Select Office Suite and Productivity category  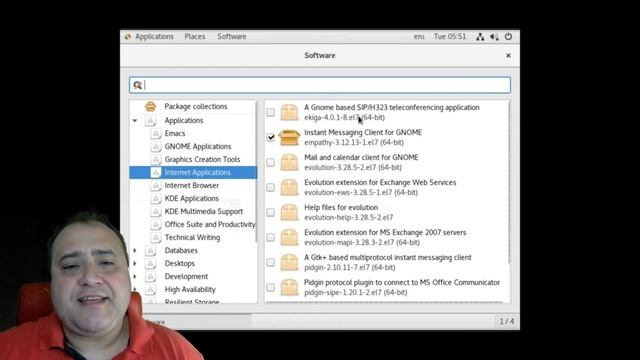click(210, 224)
